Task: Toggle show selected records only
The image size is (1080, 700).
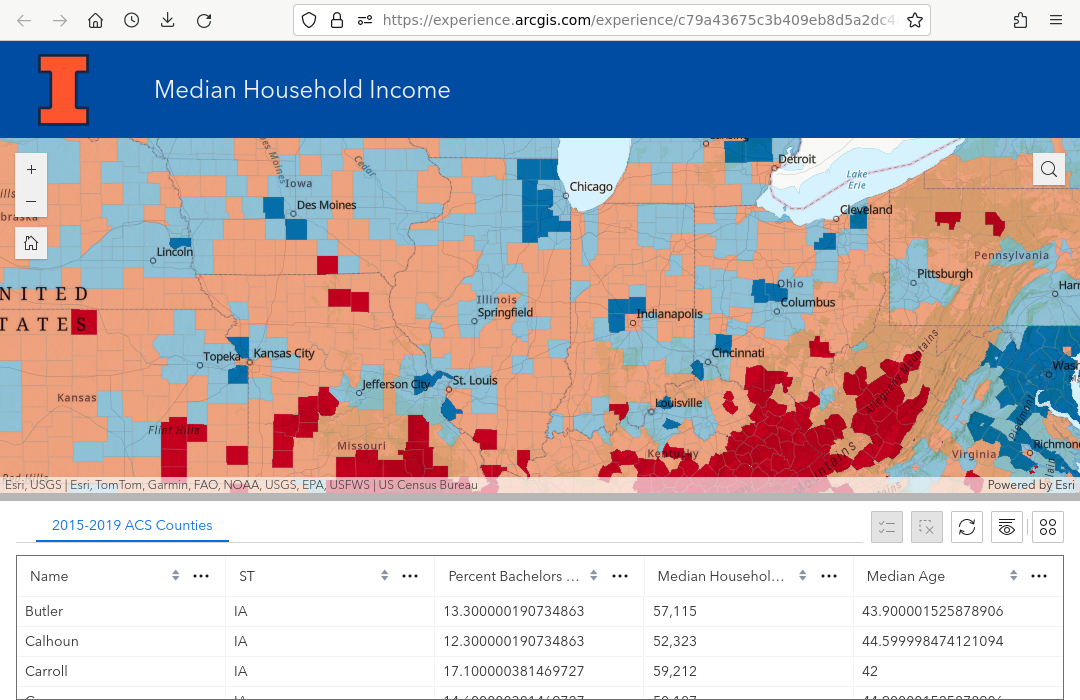Action: (887, 527)
